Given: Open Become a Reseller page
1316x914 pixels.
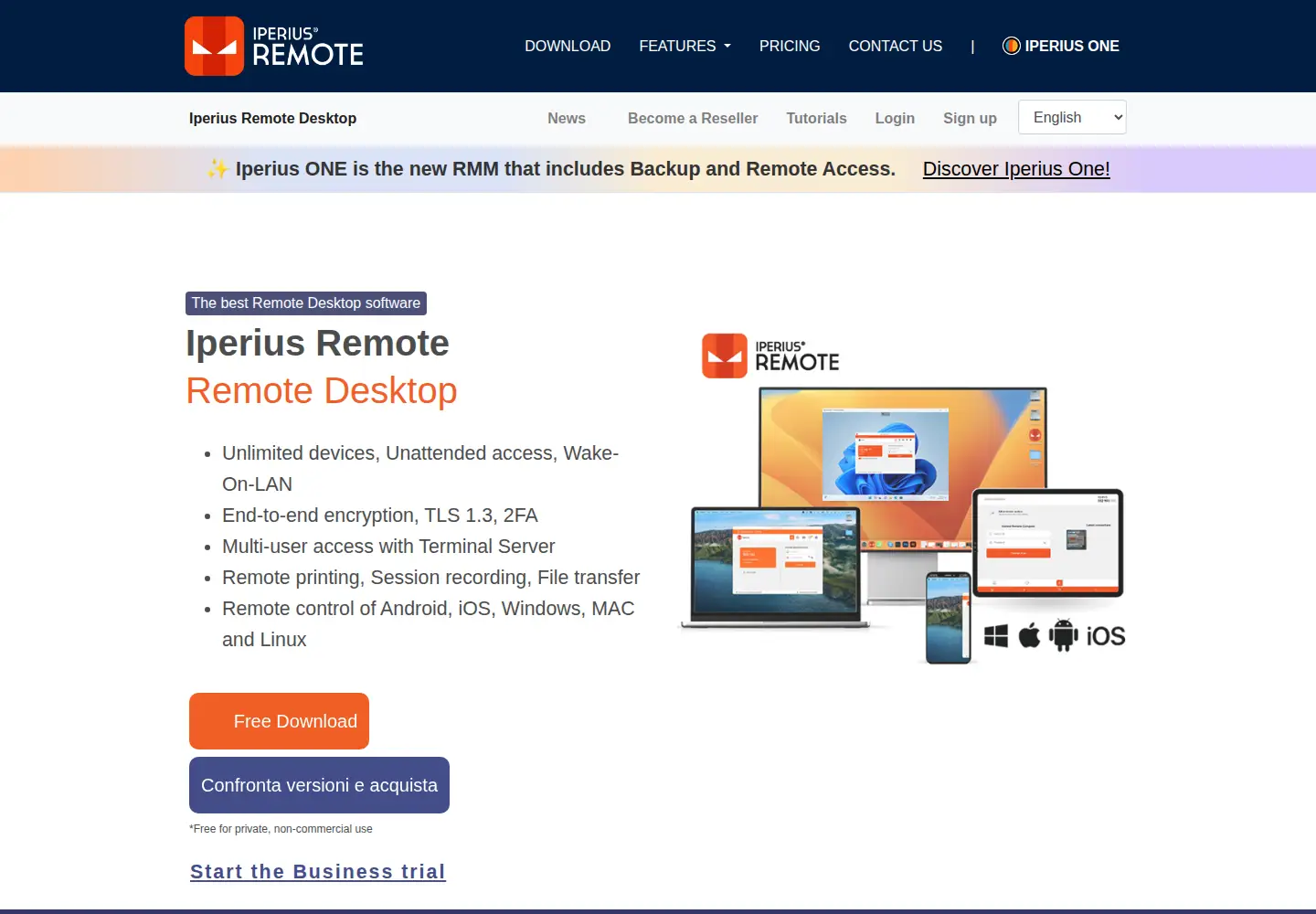Looking at the screenshot, I should pyautogui.click(x=693, y=118).
